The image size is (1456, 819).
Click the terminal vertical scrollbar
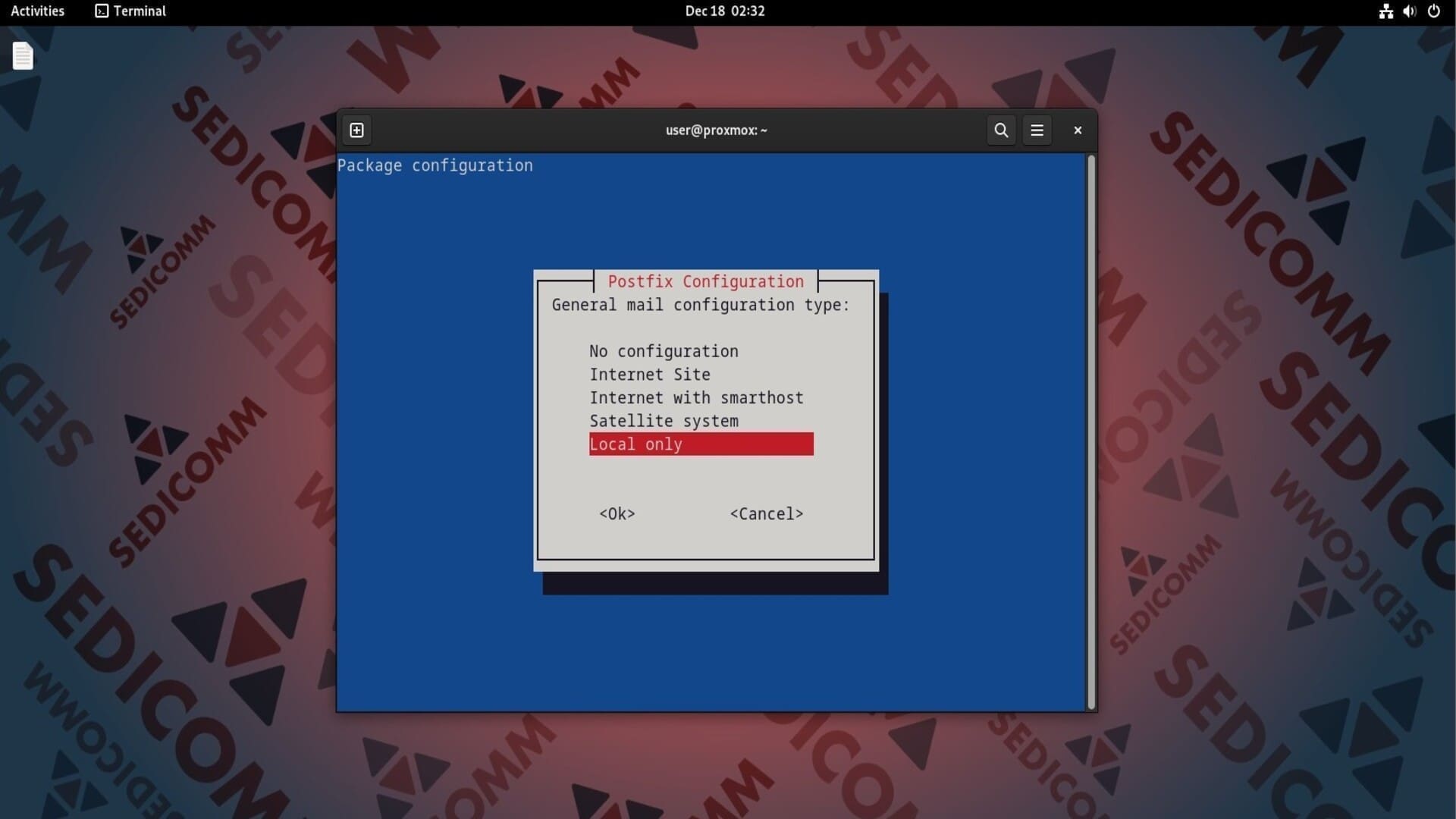pos(1091,432)
